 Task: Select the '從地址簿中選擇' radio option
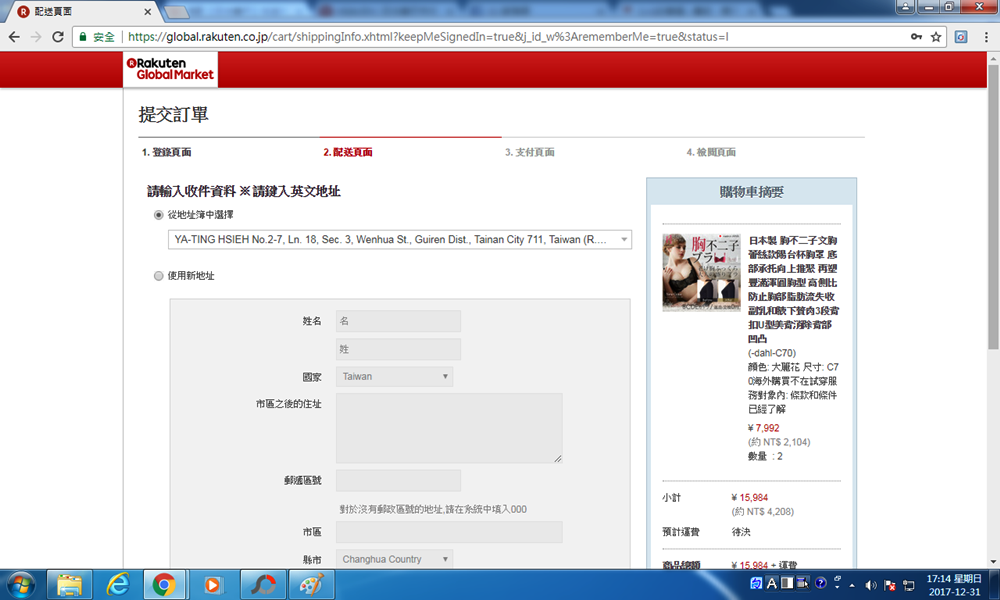coord(158,215)
